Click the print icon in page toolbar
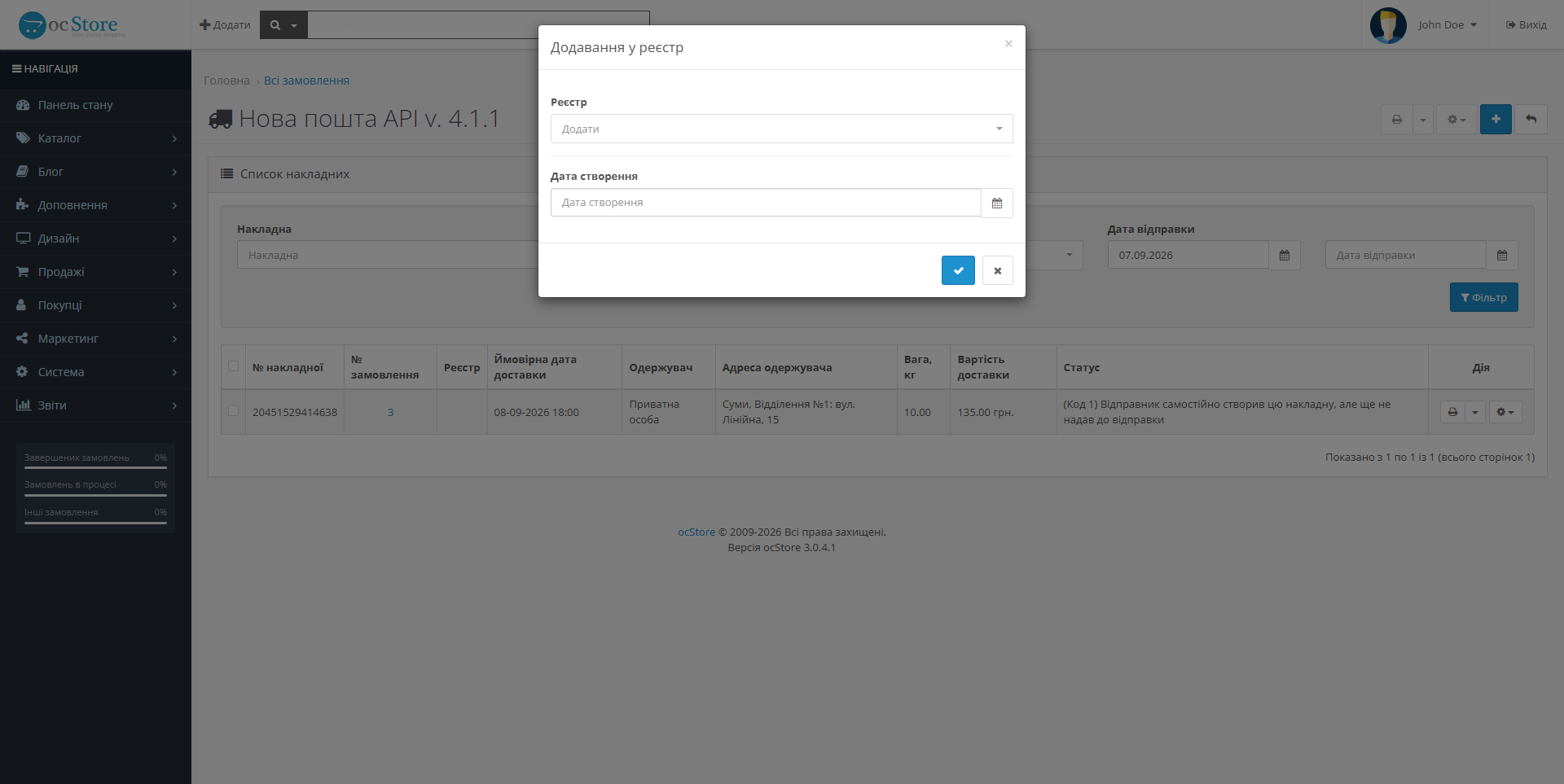 1396,120
